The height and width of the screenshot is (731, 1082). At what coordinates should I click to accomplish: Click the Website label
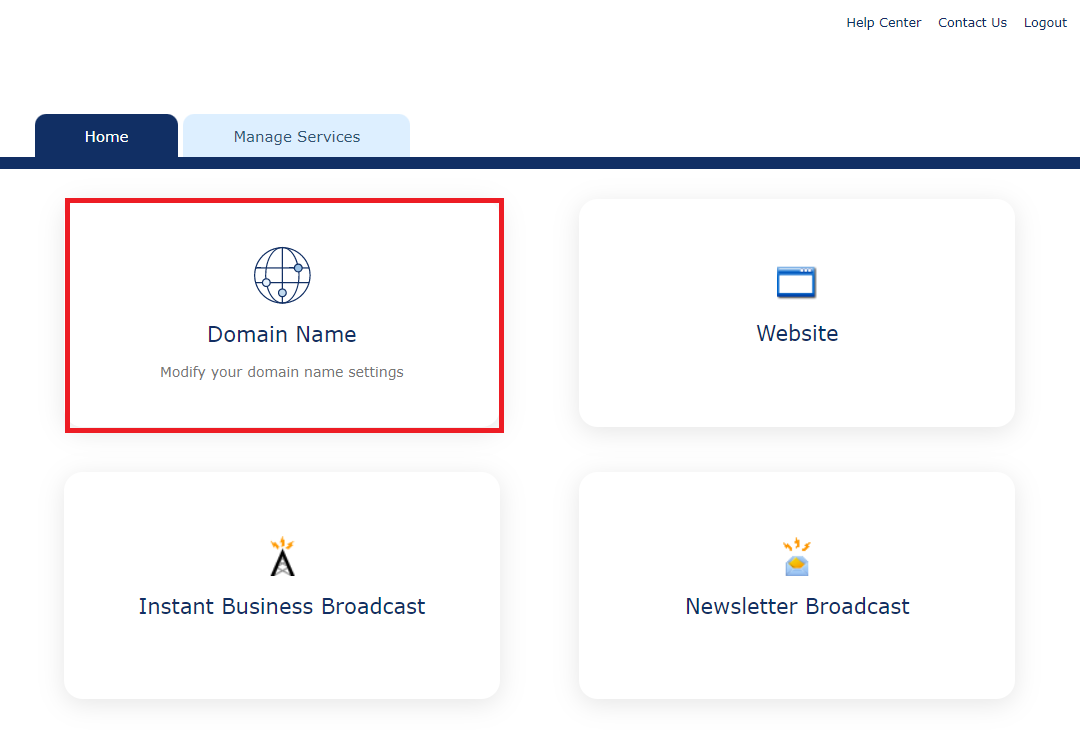[x=797, y=333]
